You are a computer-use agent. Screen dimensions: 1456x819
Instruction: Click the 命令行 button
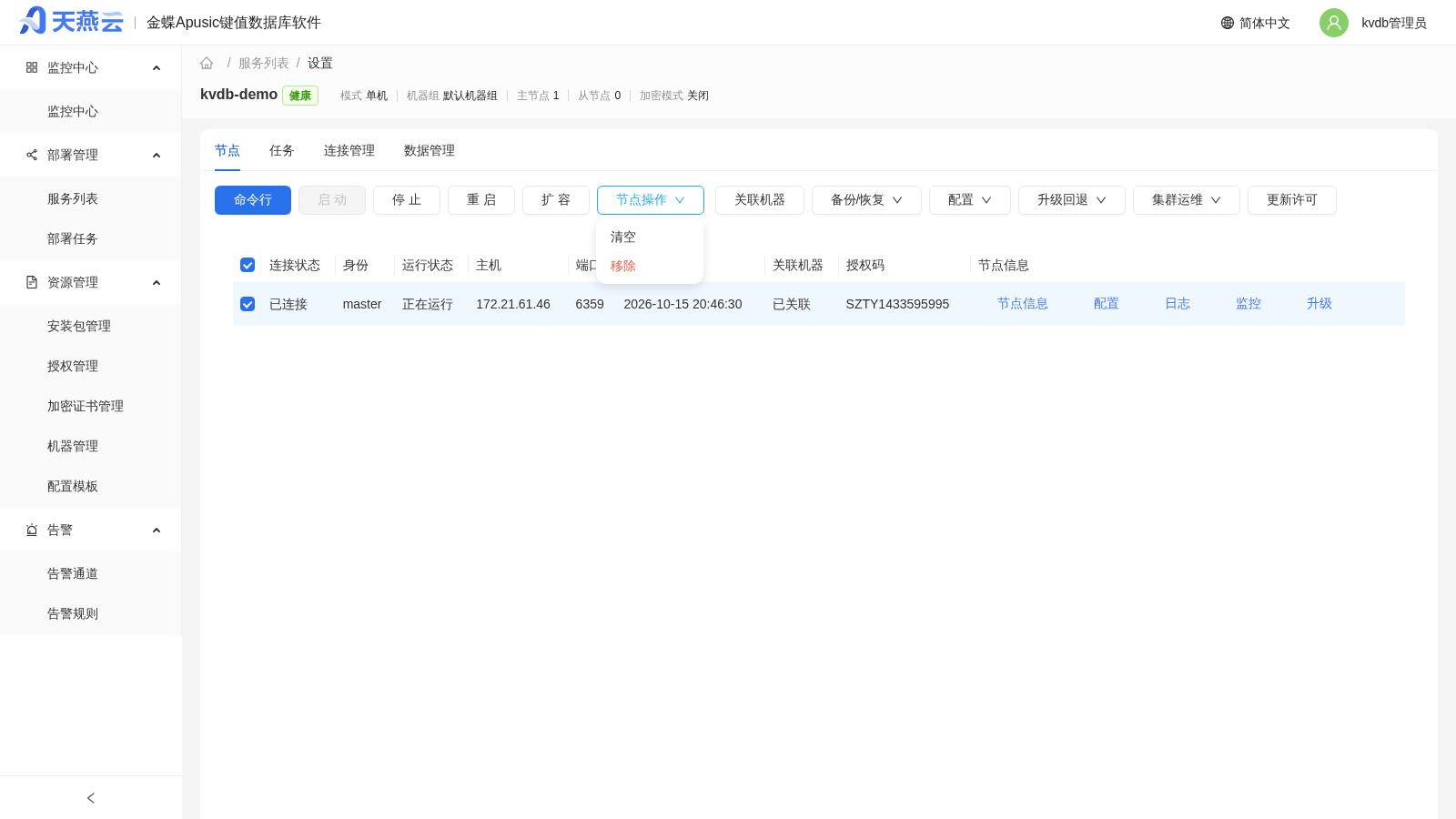253,200
